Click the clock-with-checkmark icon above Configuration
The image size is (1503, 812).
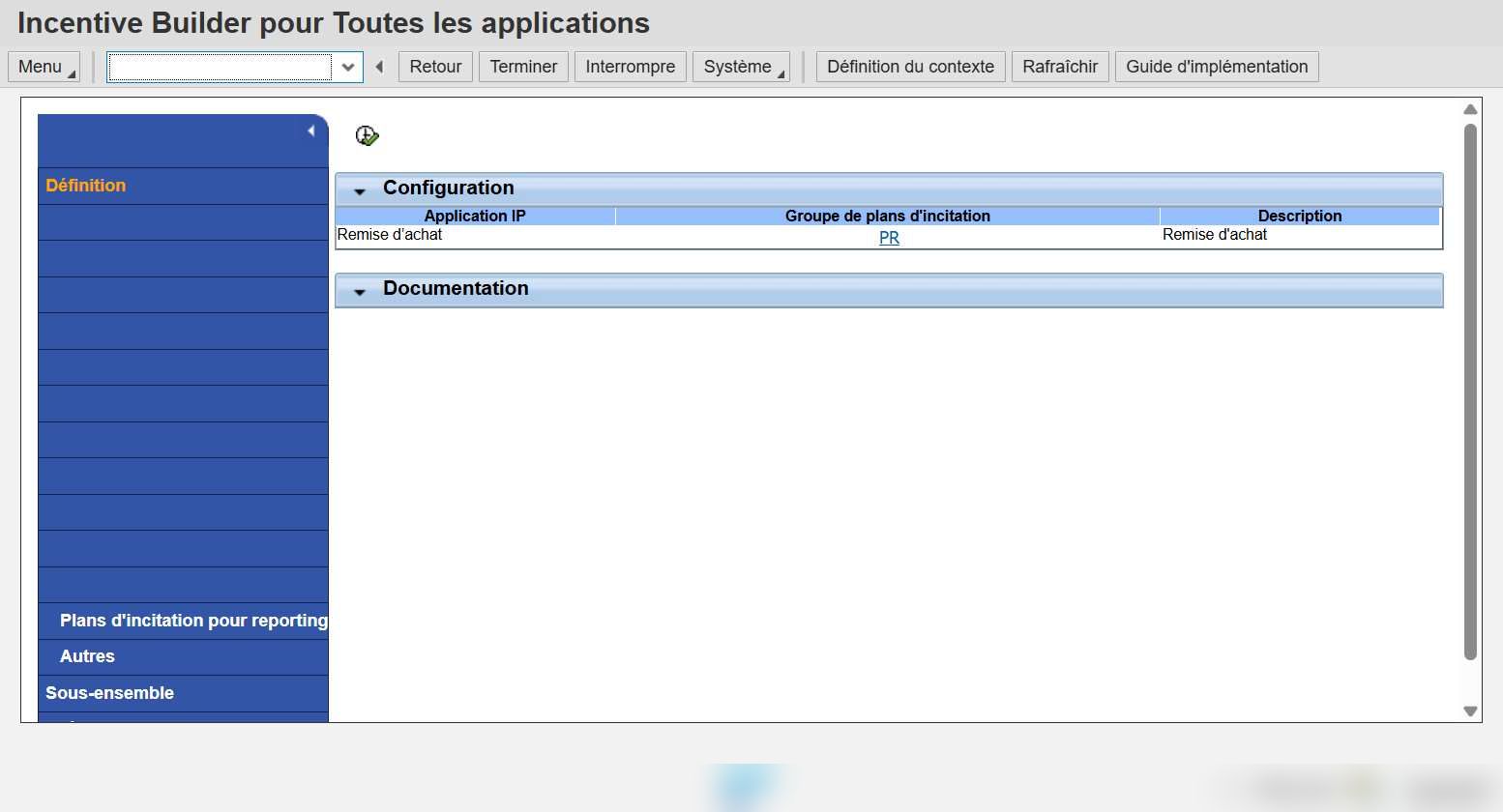pyautogui.click(x=367, y=136)
